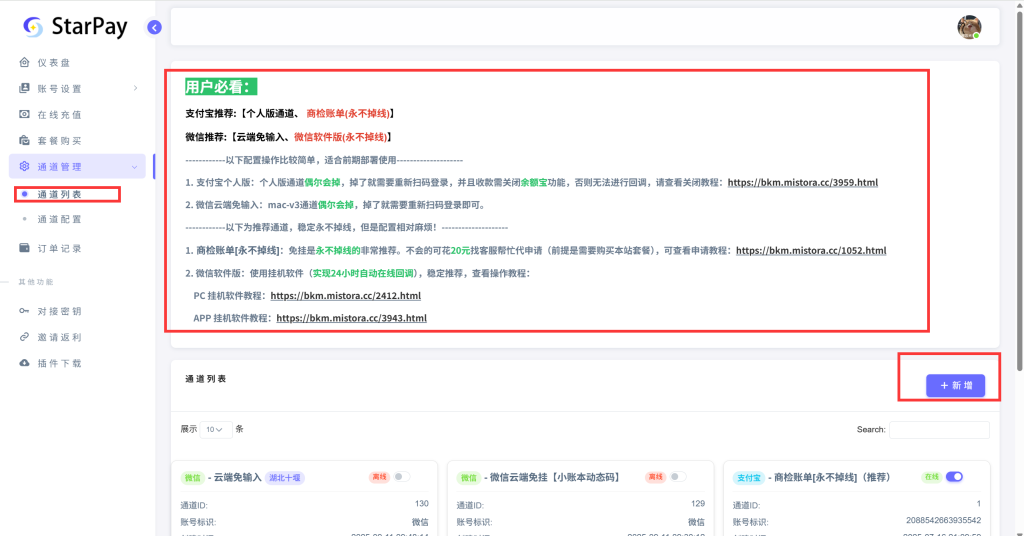Click account number 2088542663935542

pyautogui.click(x=944, y=520)
